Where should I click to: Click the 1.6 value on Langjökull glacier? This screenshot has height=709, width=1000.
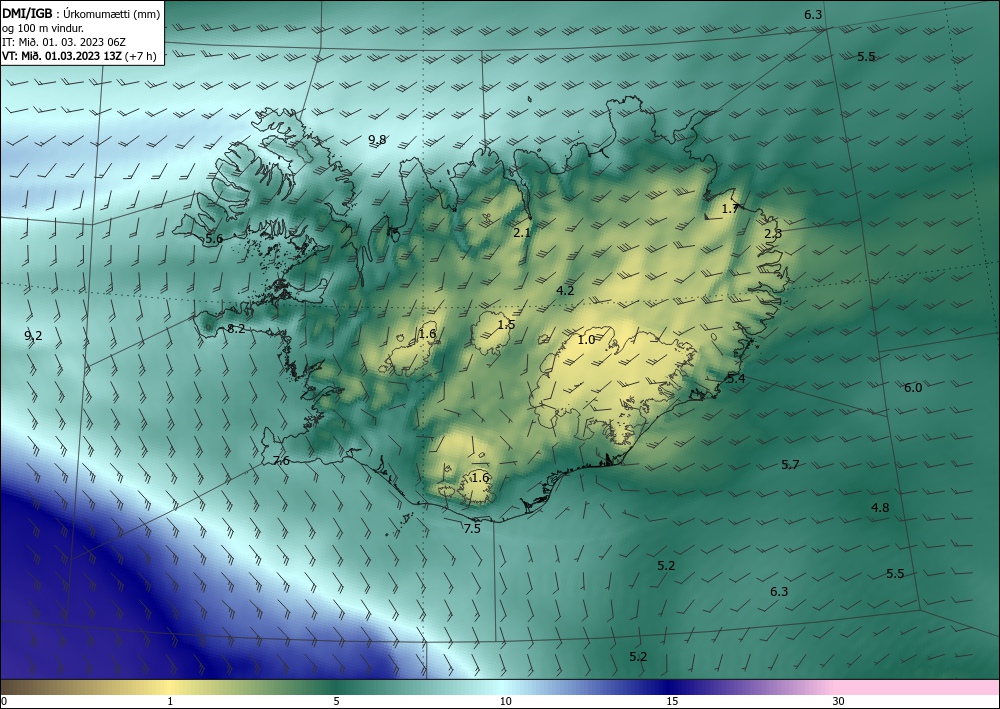pyautogui.click(x=427, y=333)
